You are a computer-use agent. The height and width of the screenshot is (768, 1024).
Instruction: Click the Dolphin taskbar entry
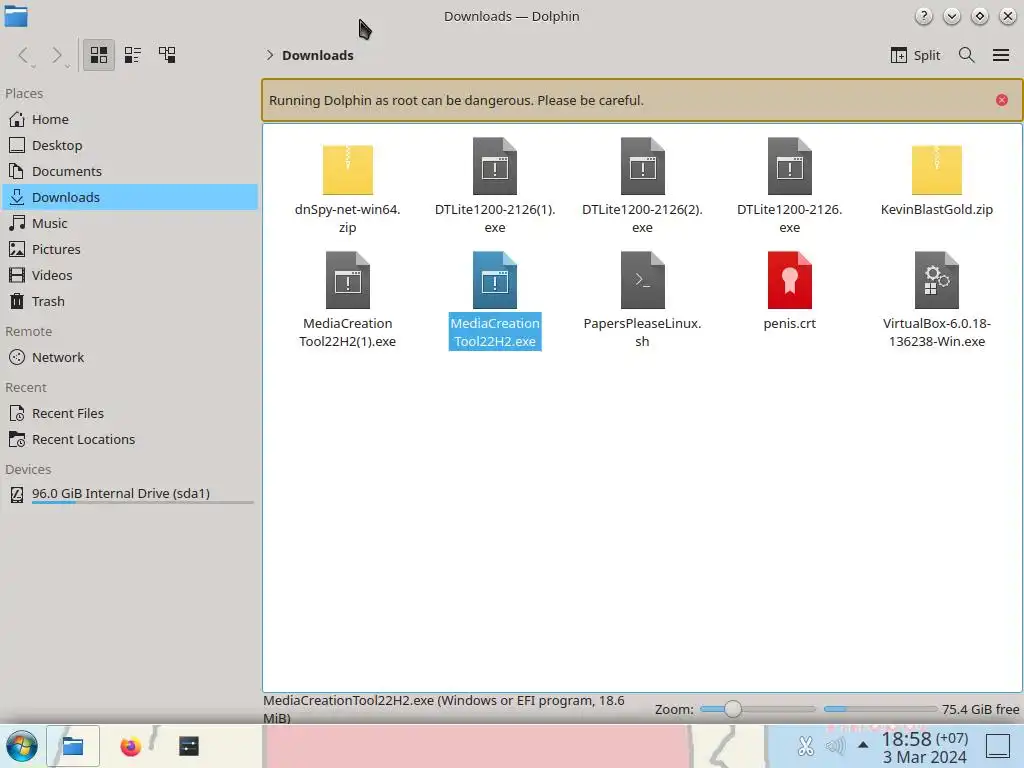click(x=72, y=746)
